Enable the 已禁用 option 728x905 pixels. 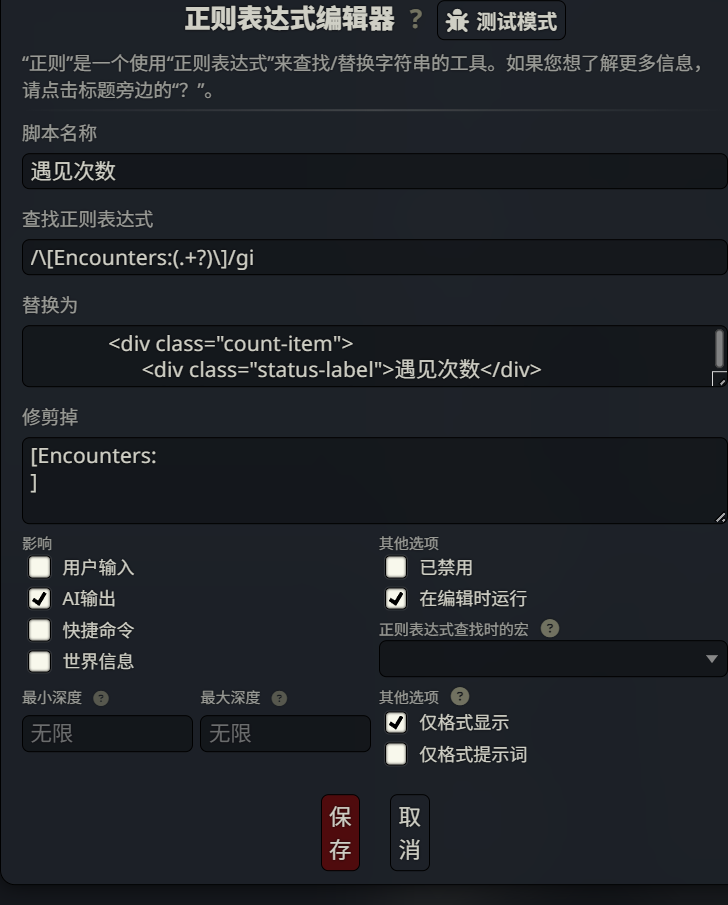[x=396, y=567]
